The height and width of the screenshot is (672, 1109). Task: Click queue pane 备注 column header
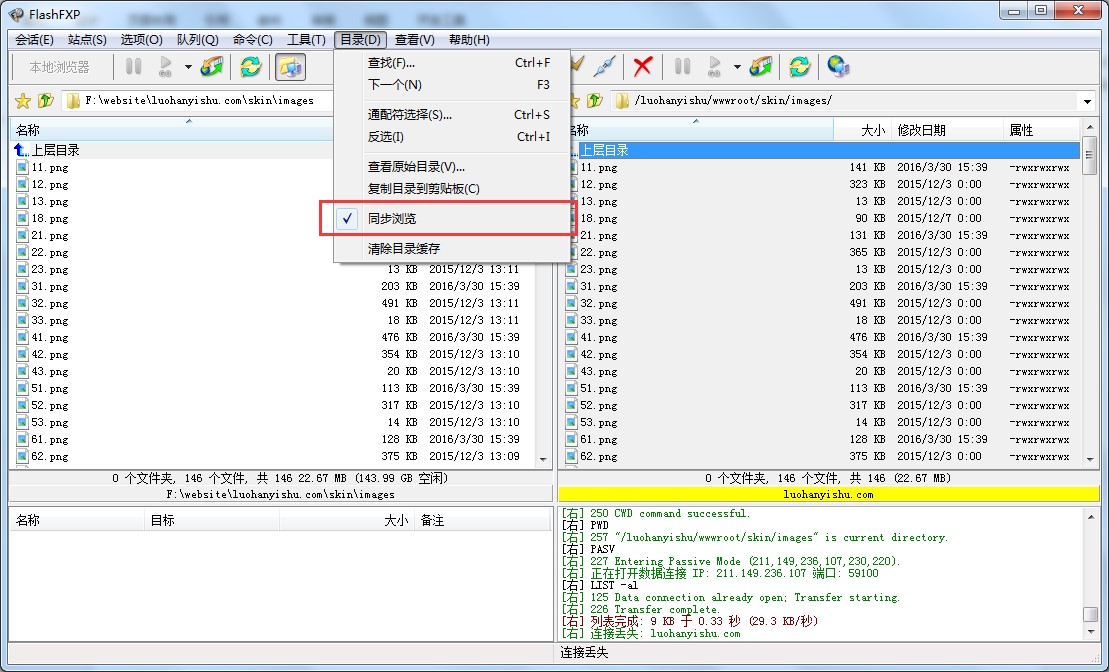coord(482,521)
